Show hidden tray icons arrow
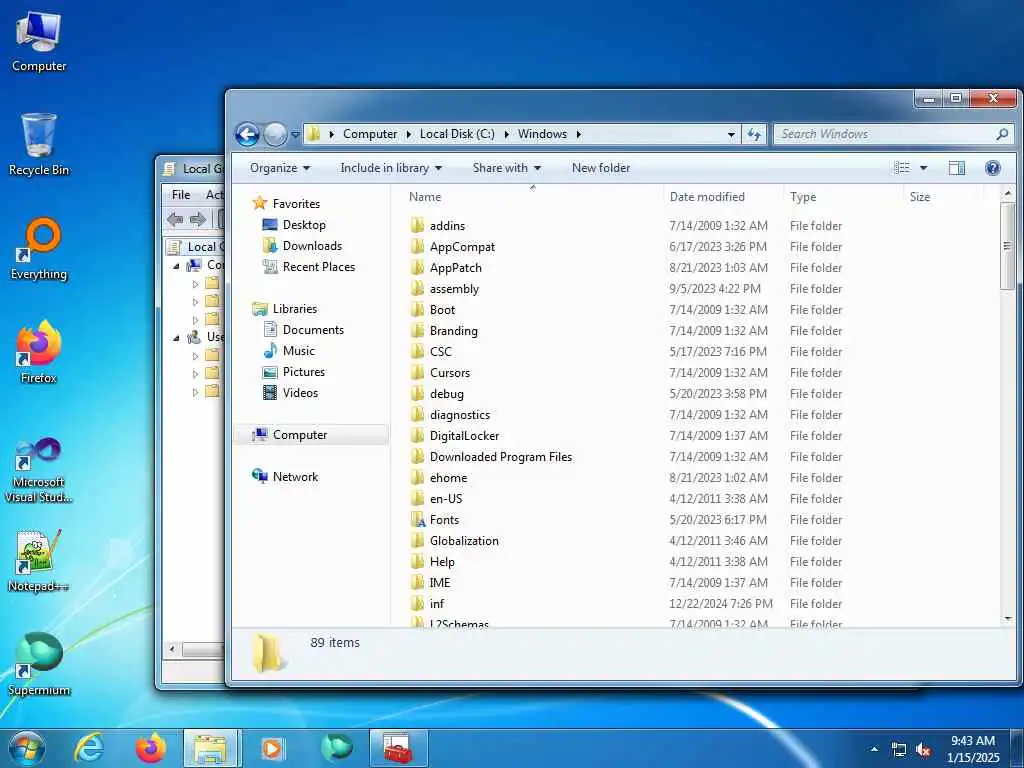The height and width of the screenshot is (768, 1024). pos(874,749)
